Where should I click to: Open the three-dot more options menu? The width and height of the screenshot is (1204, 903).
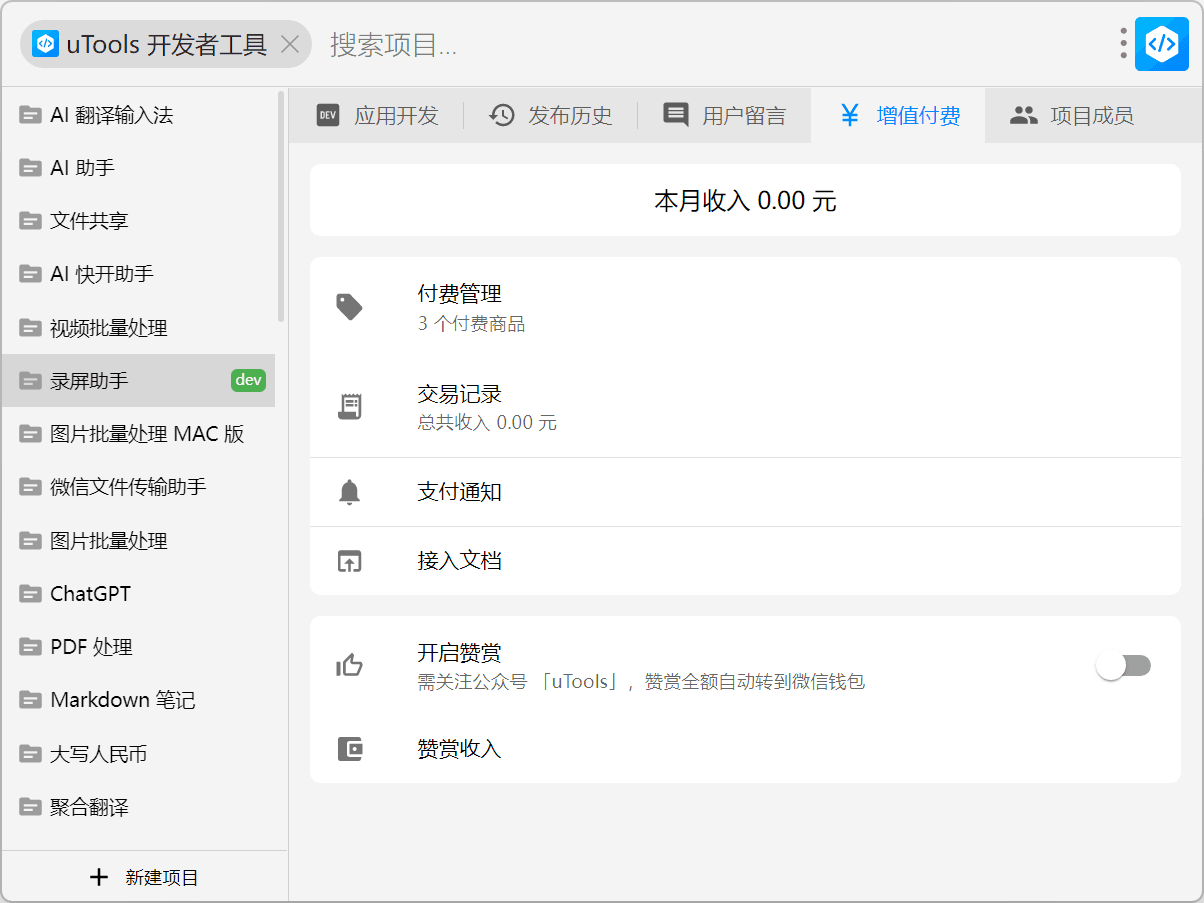coord(1124,44)
